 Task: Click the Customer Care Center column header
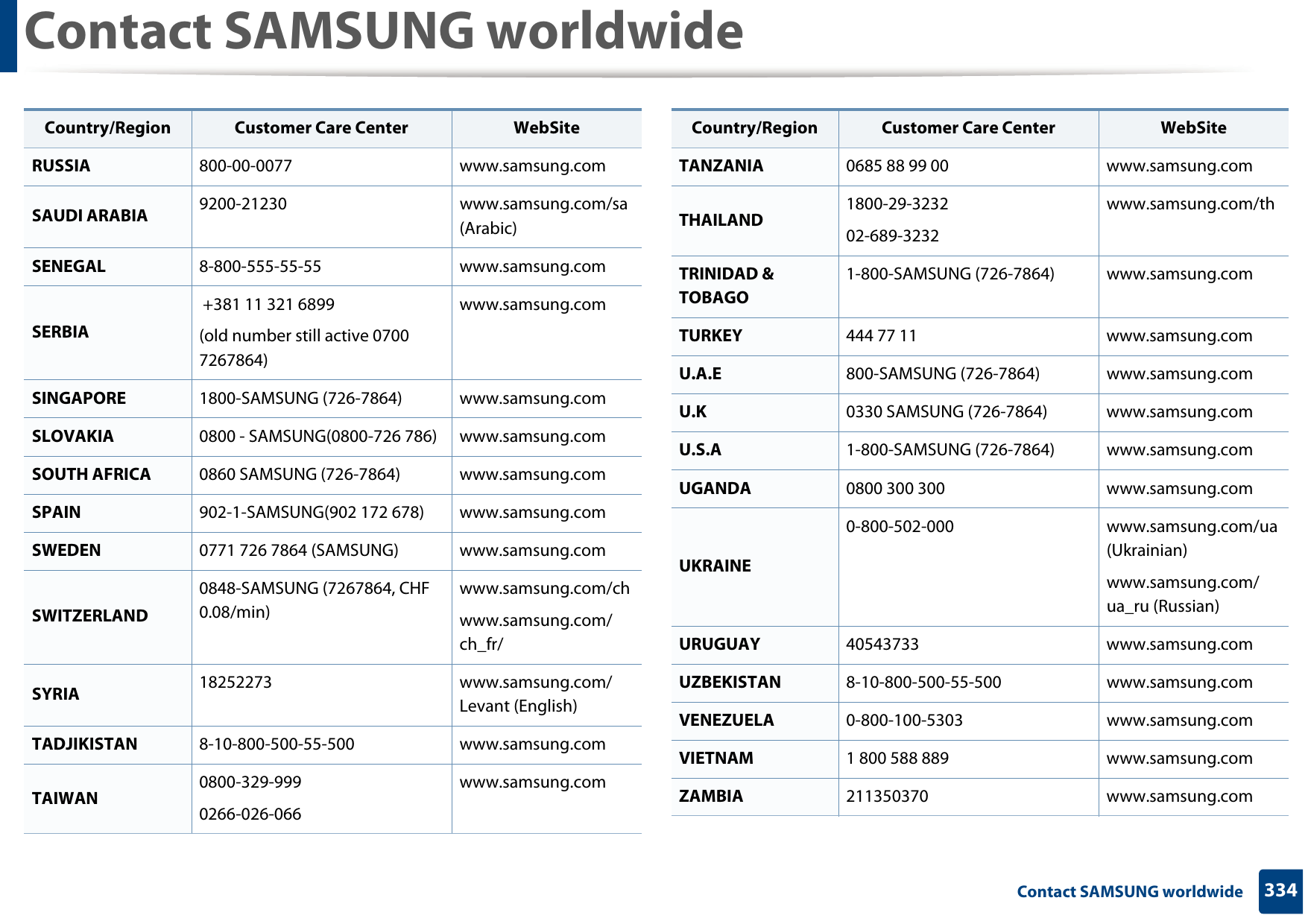[x=321, y=127]
